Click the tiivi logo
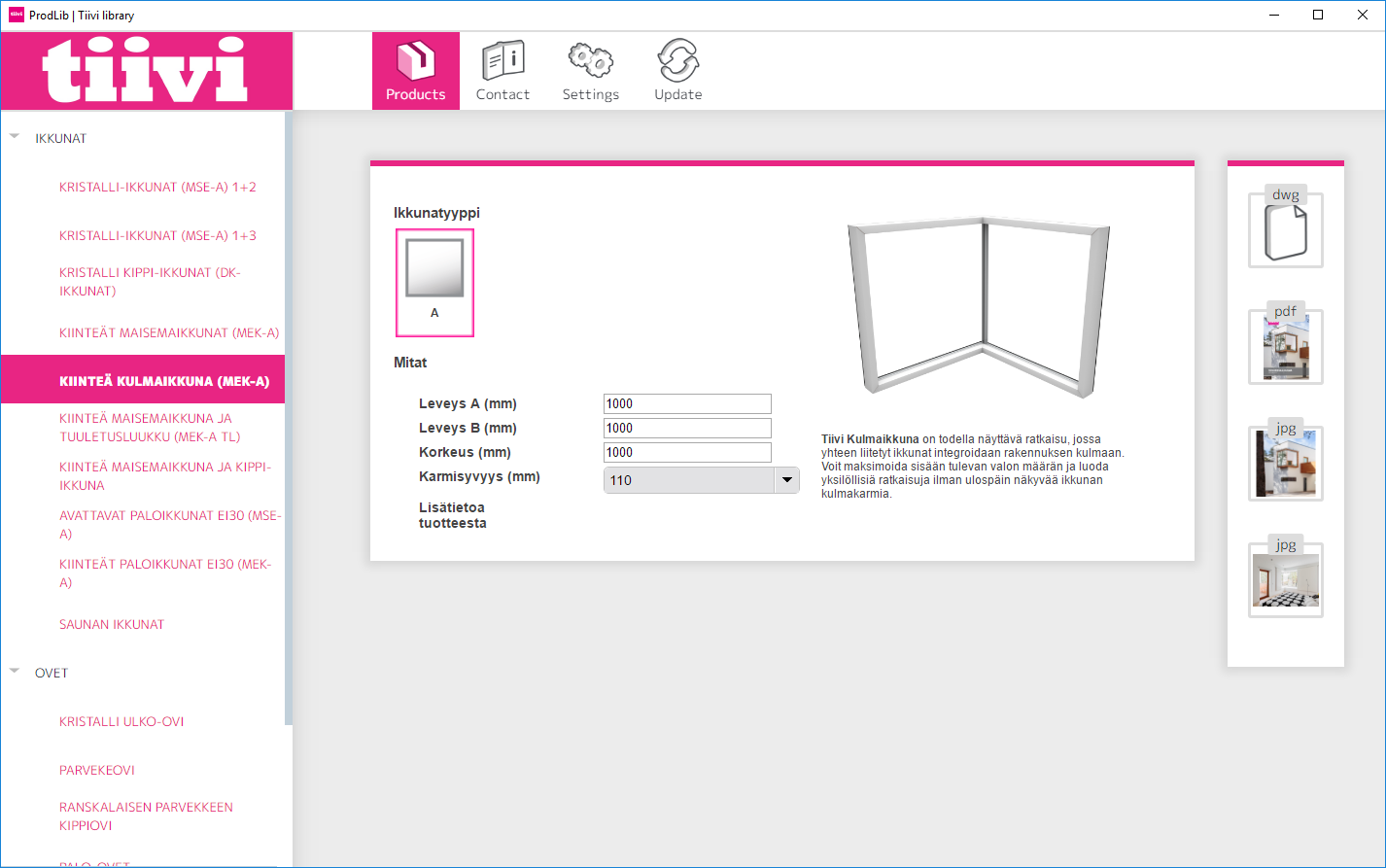 [x=146, y=71]
